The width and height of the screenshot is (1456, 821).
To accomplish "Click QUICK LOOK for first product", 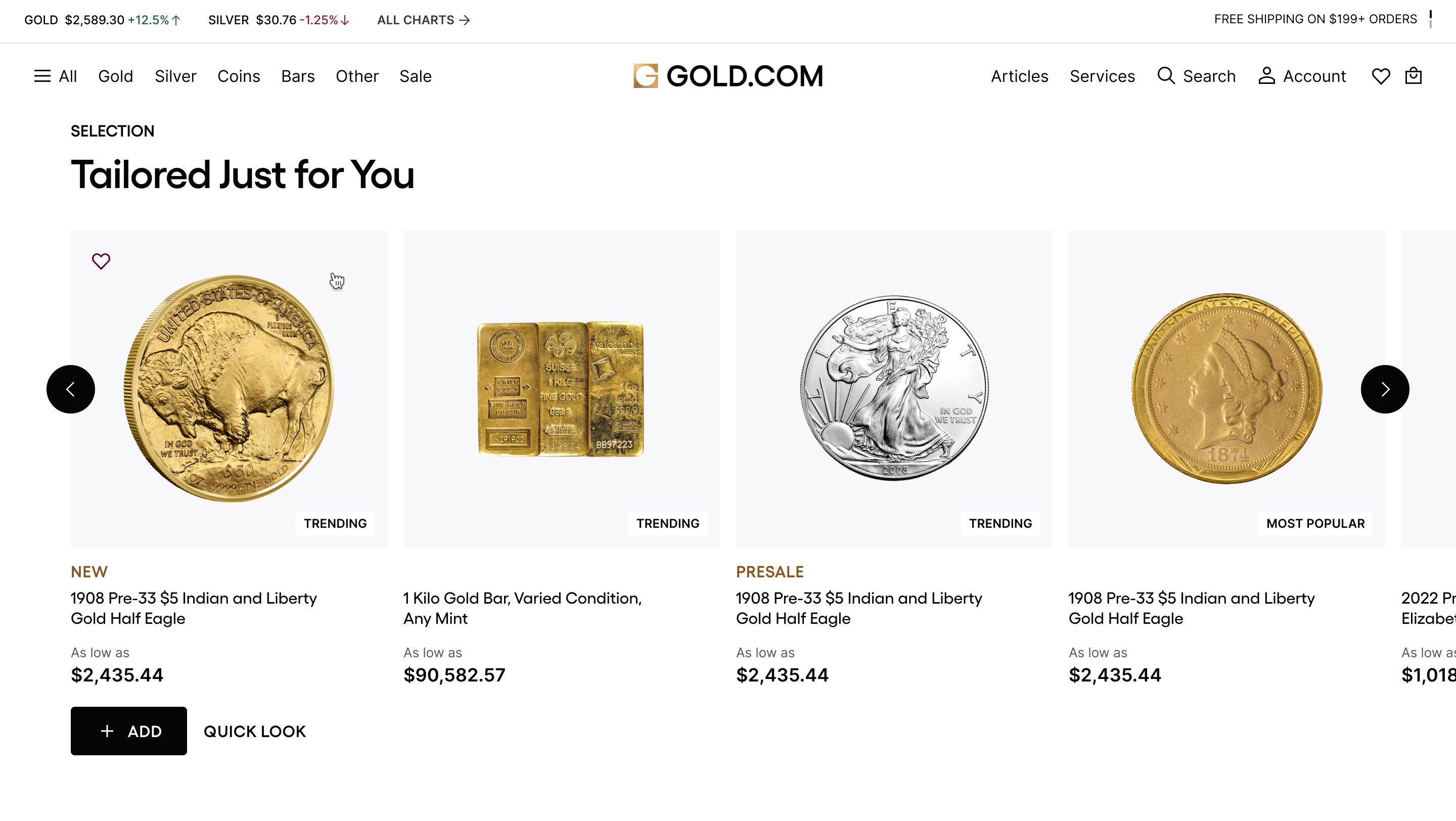I will click(254, 731).
